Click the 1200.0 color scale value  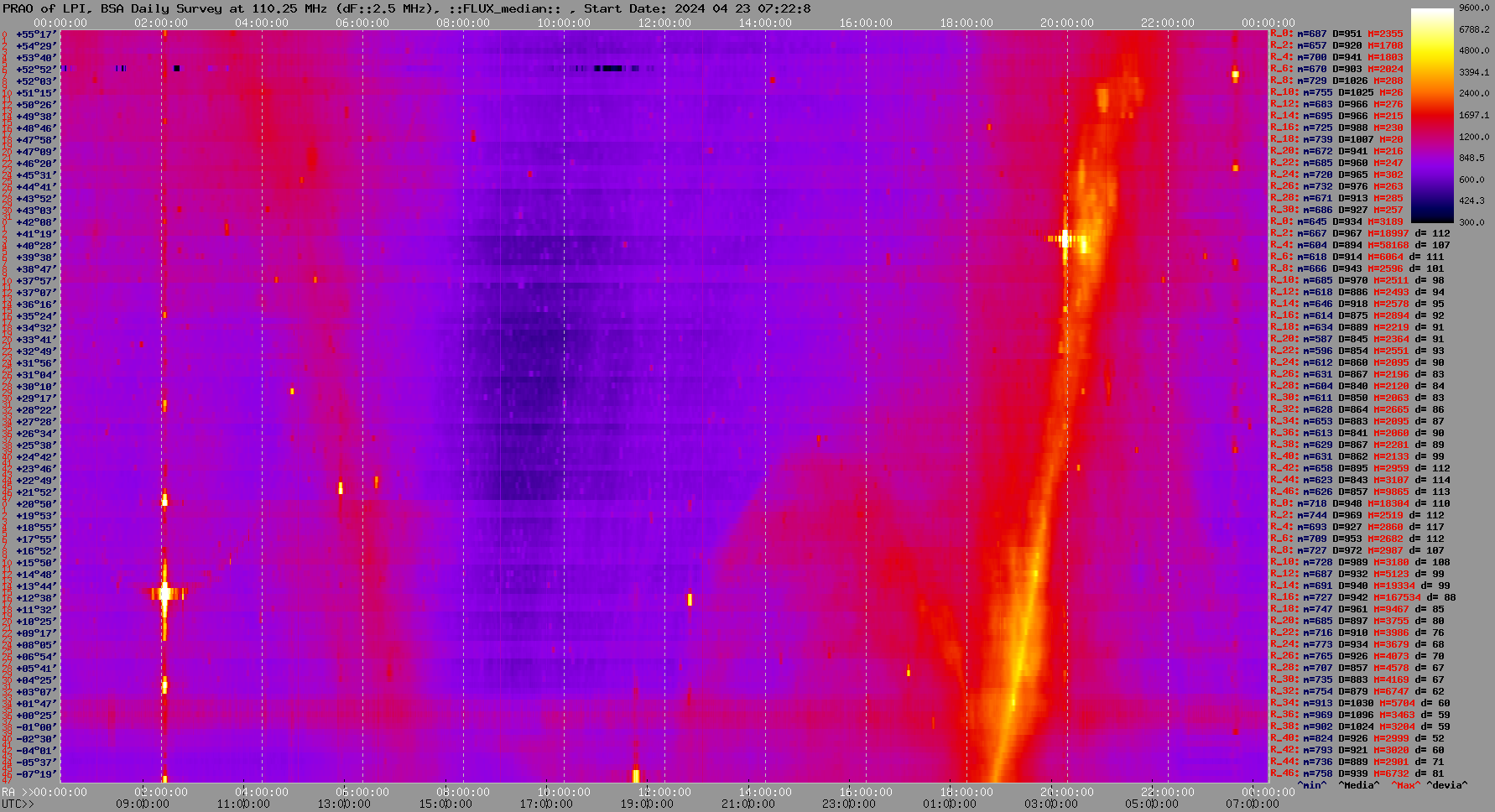pos(1474,136)
